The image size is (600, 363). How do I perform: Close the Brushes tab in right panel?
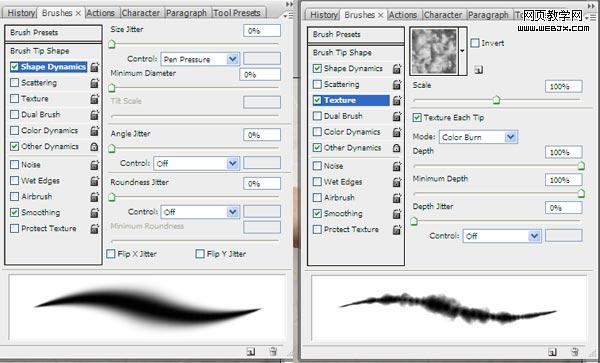point(381,15)
